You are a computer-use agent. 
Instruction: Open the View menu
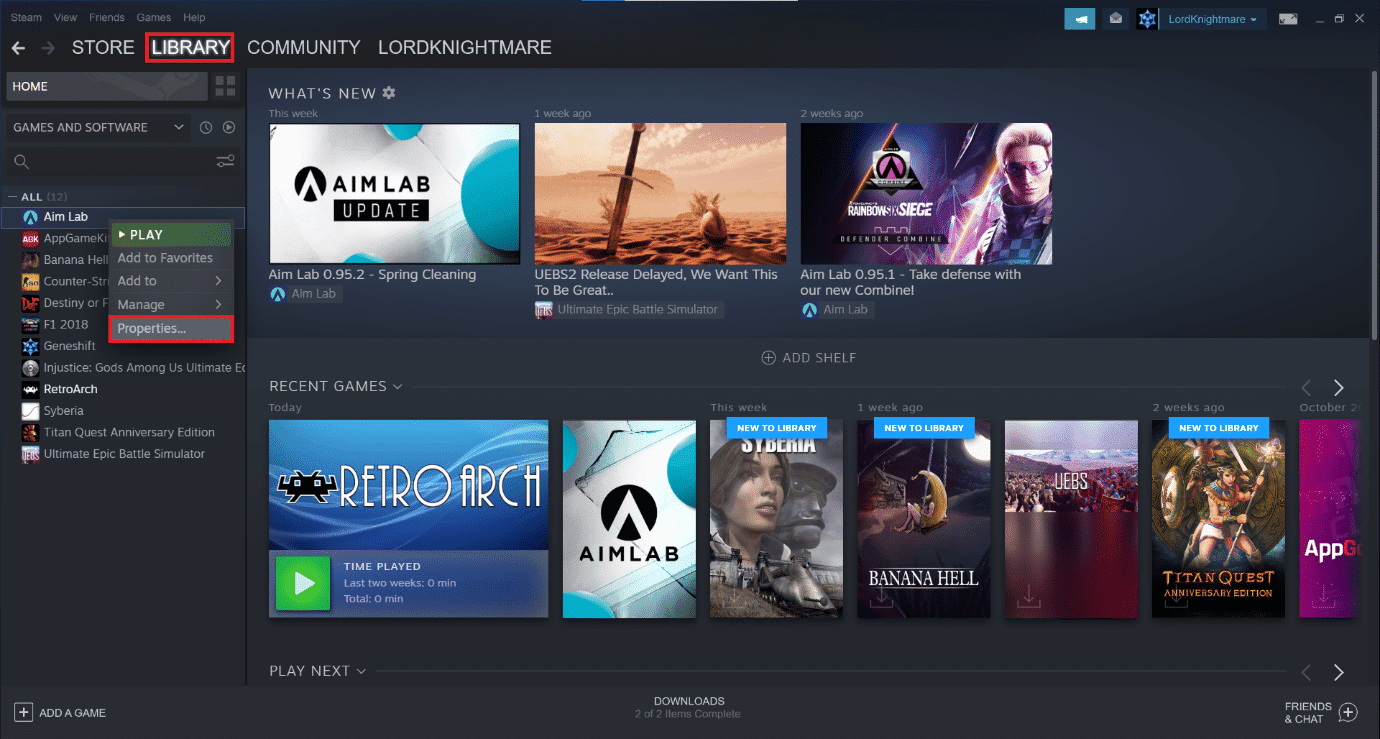[66, 17]
